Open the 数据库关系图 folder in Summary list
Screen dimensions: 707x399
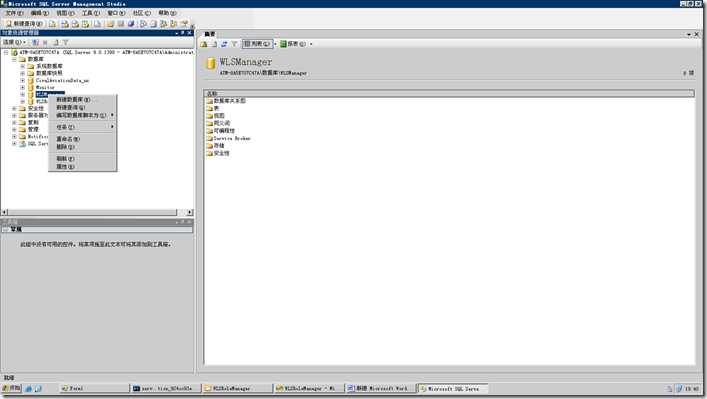(226, 101)
